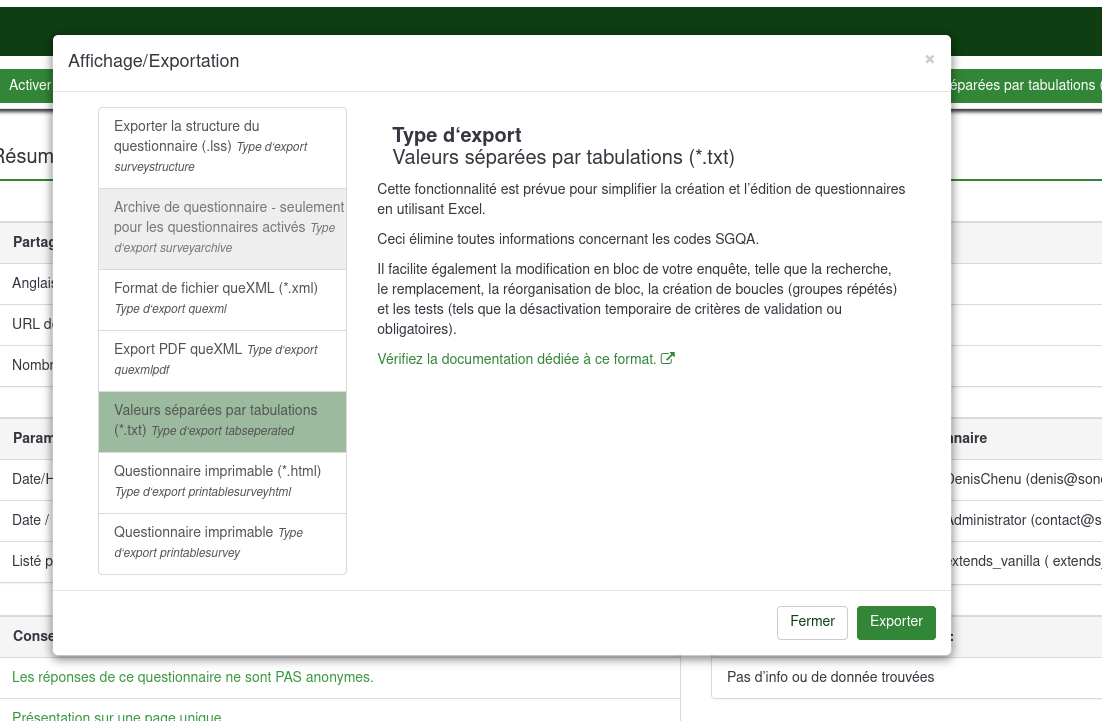Click the 'Type d'export' heading in the description
The height and width of the screenshot is (721, 1102).
click(457, 136)
